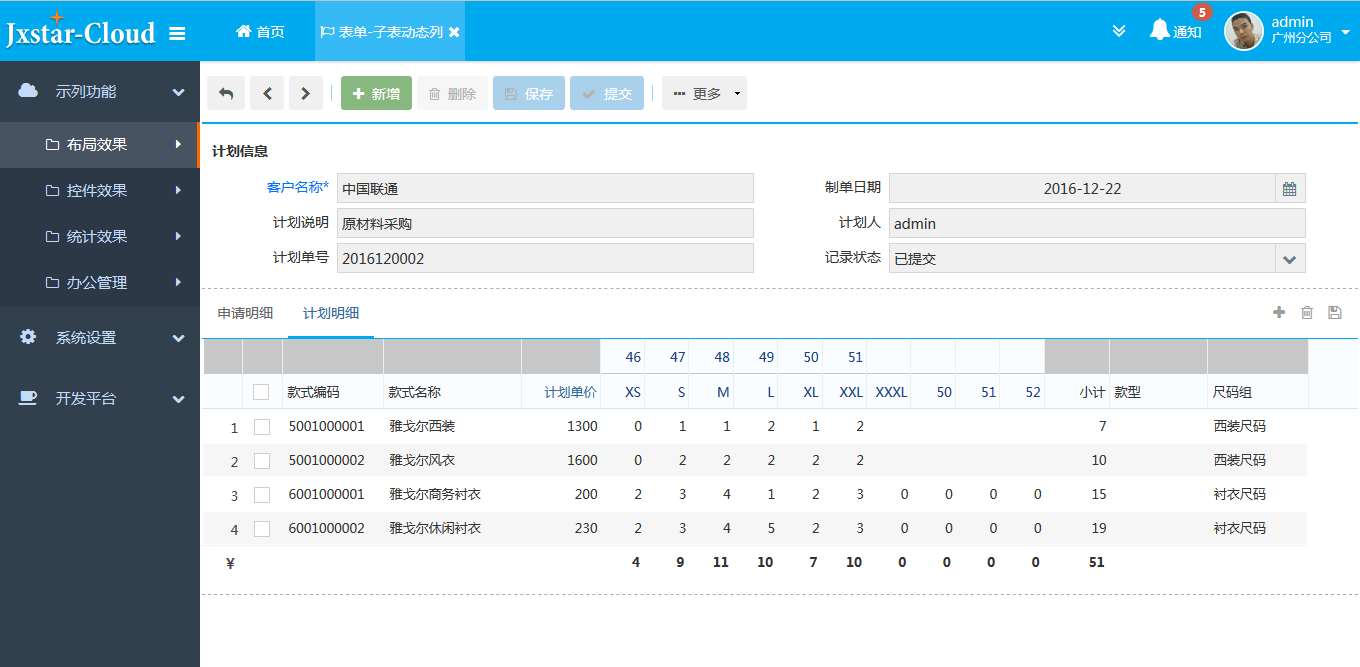Click the Jxstar-Cloud logo
This screenshot has width=1360, height=667.
click(81, 32)
